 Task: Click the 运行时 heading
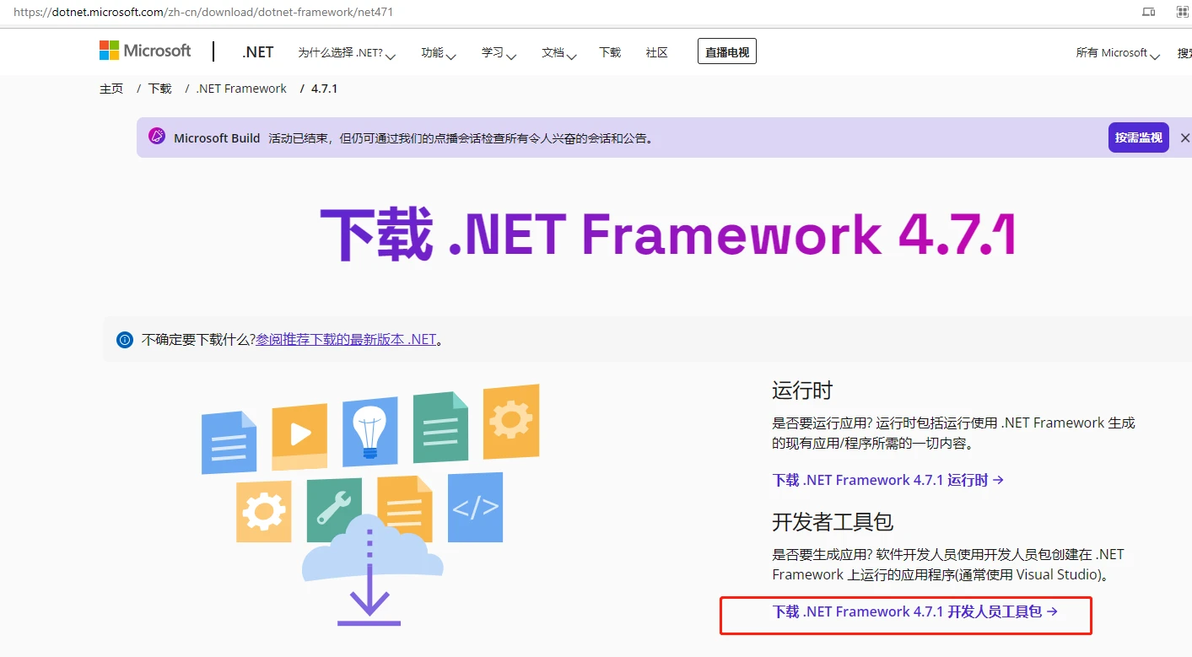click(x=802, y=390)
